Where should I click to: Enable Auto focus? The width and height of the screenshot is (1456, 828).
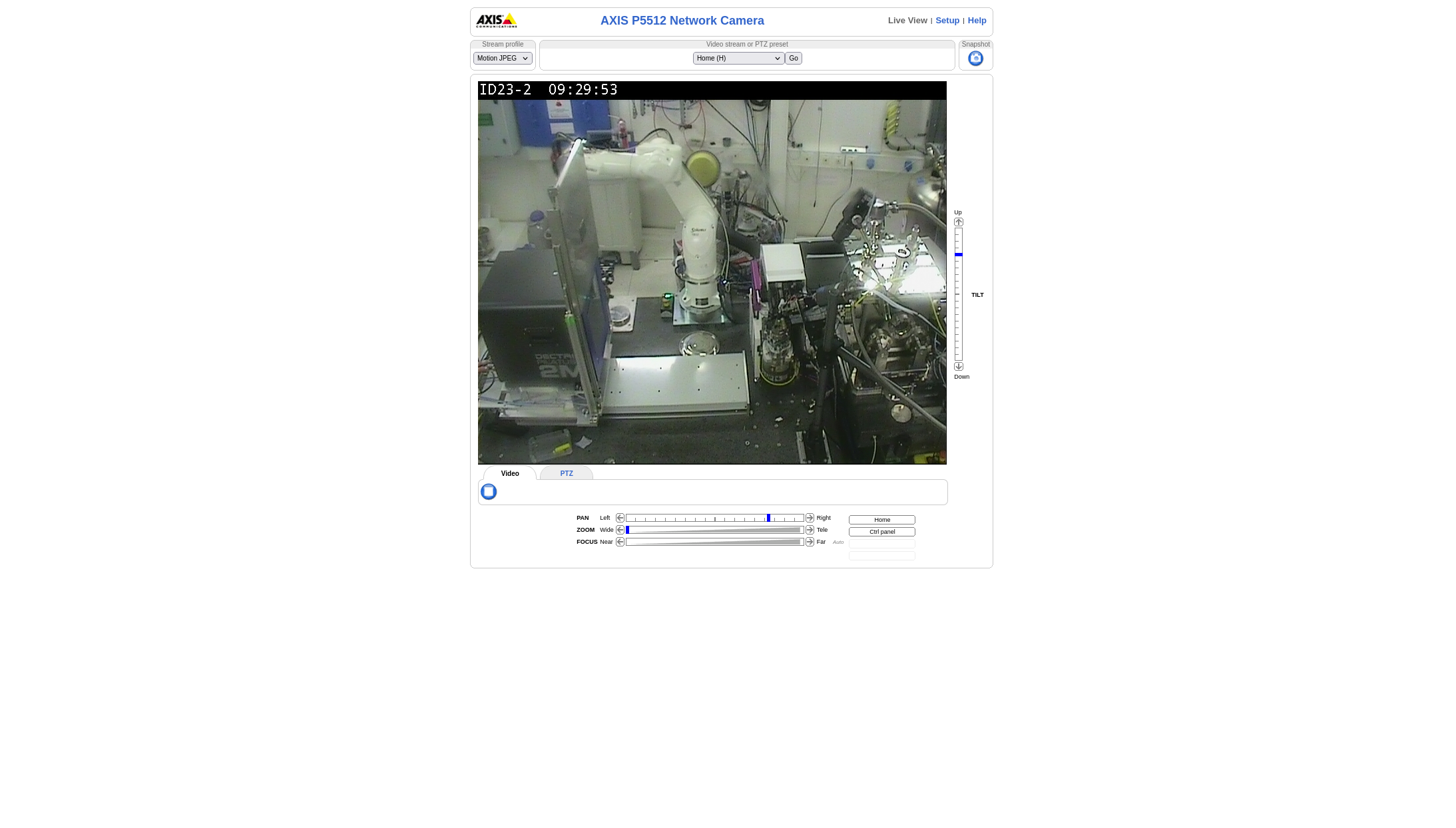(x=838, y=542)
